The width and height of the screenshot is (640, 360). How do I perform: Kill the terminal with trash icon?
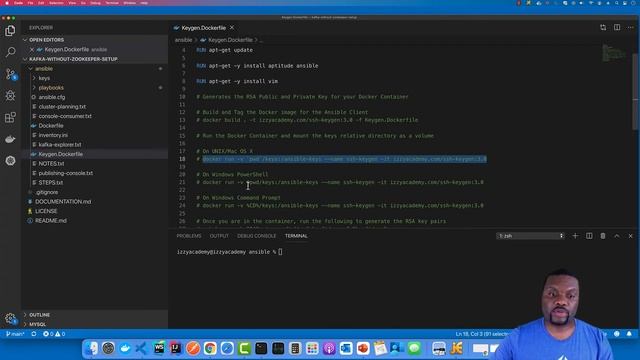point(603,236)
